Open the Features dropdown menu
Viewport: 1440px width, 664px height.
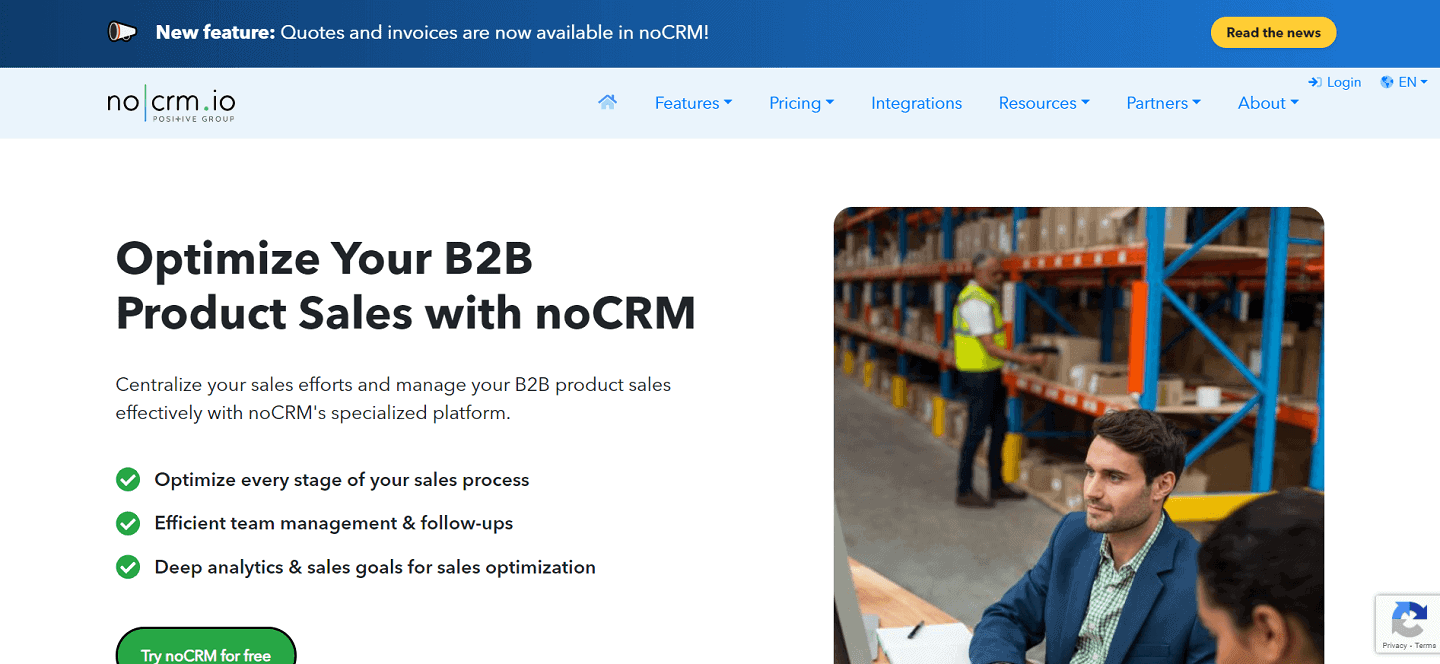[693, 103]
